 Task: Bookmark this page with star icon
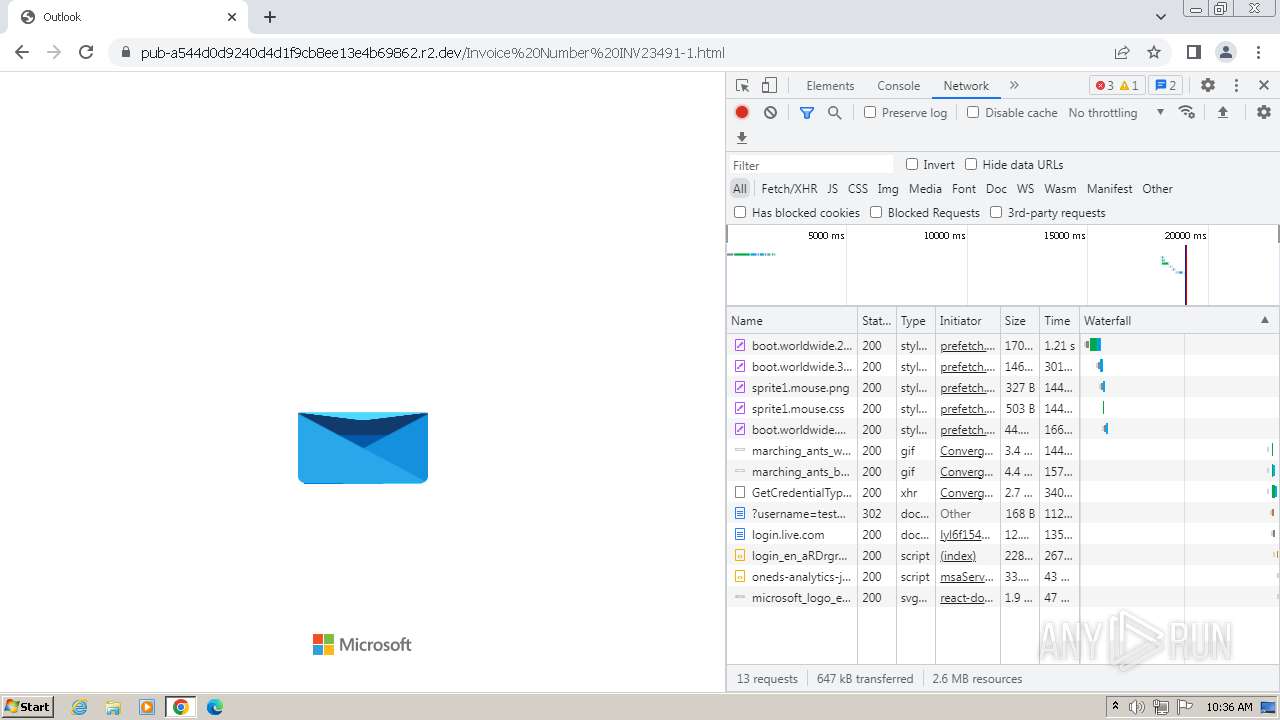click(1154, 52)
